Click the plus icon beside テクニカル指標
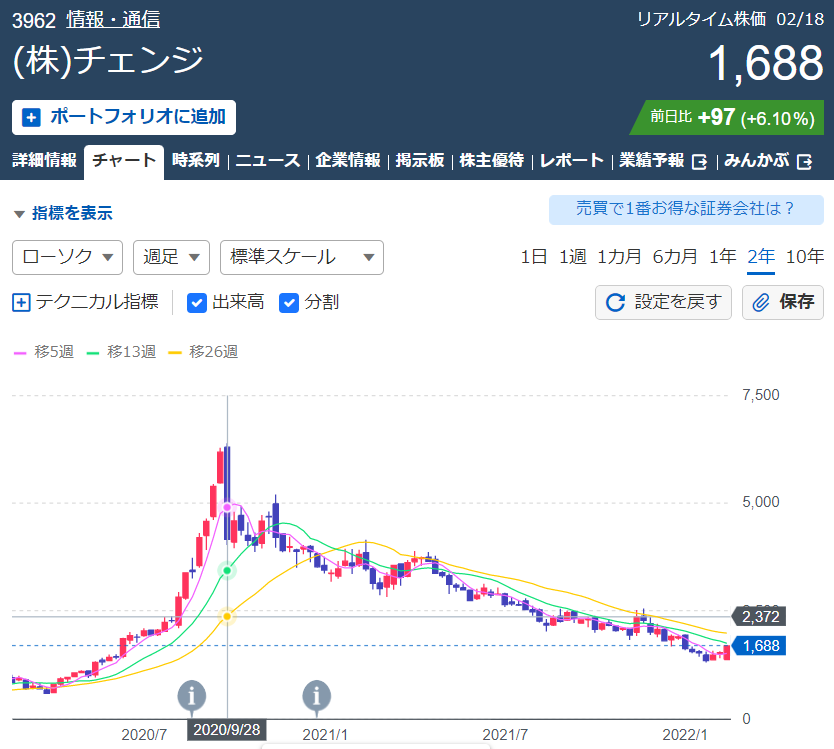Viewport: 834px width, 749px height. [21, 303]
